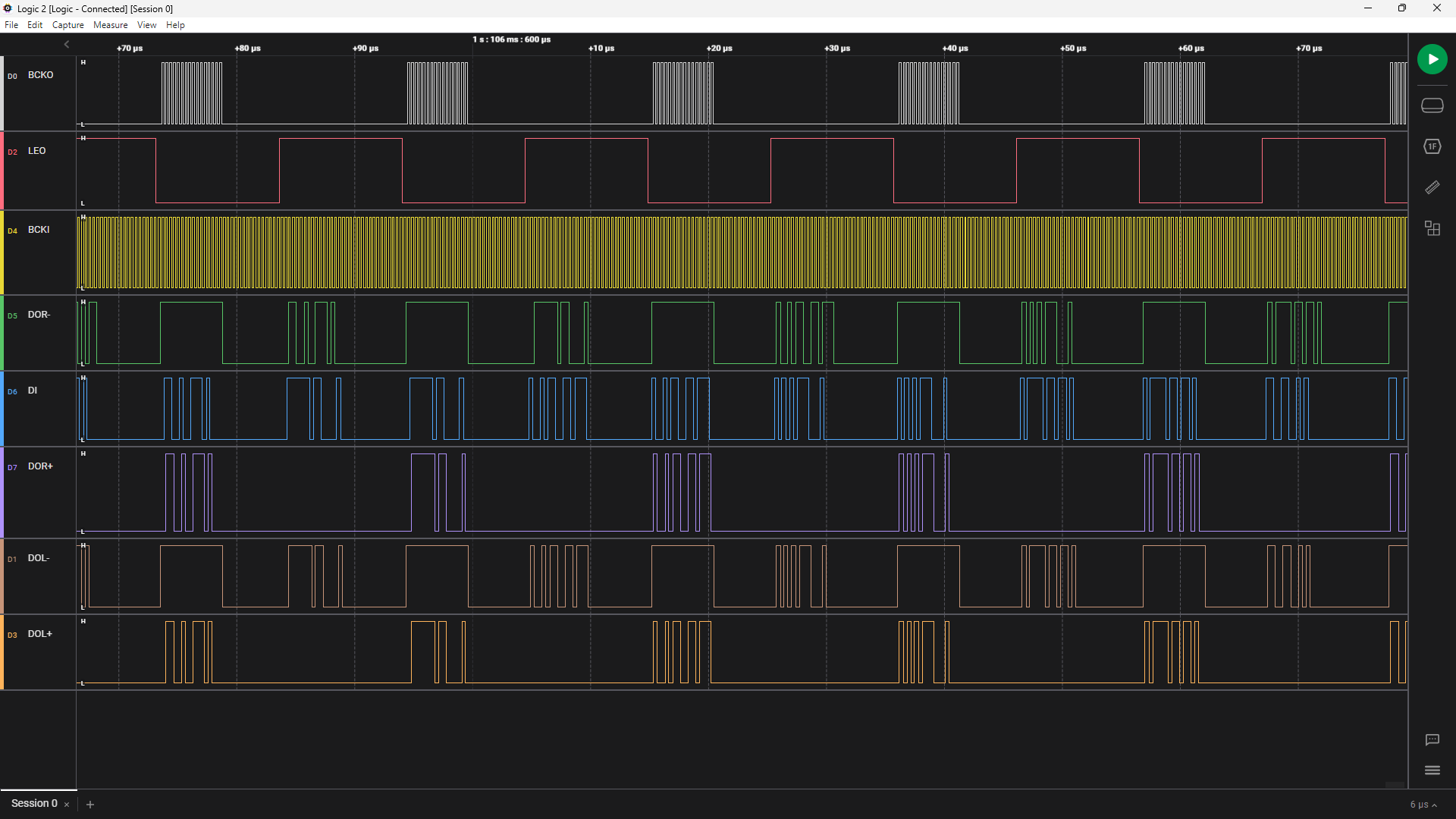Viewport: 1456px width, 819px height.
Task: Open the Device Settings panel icon
Action: click(1432, 105)
